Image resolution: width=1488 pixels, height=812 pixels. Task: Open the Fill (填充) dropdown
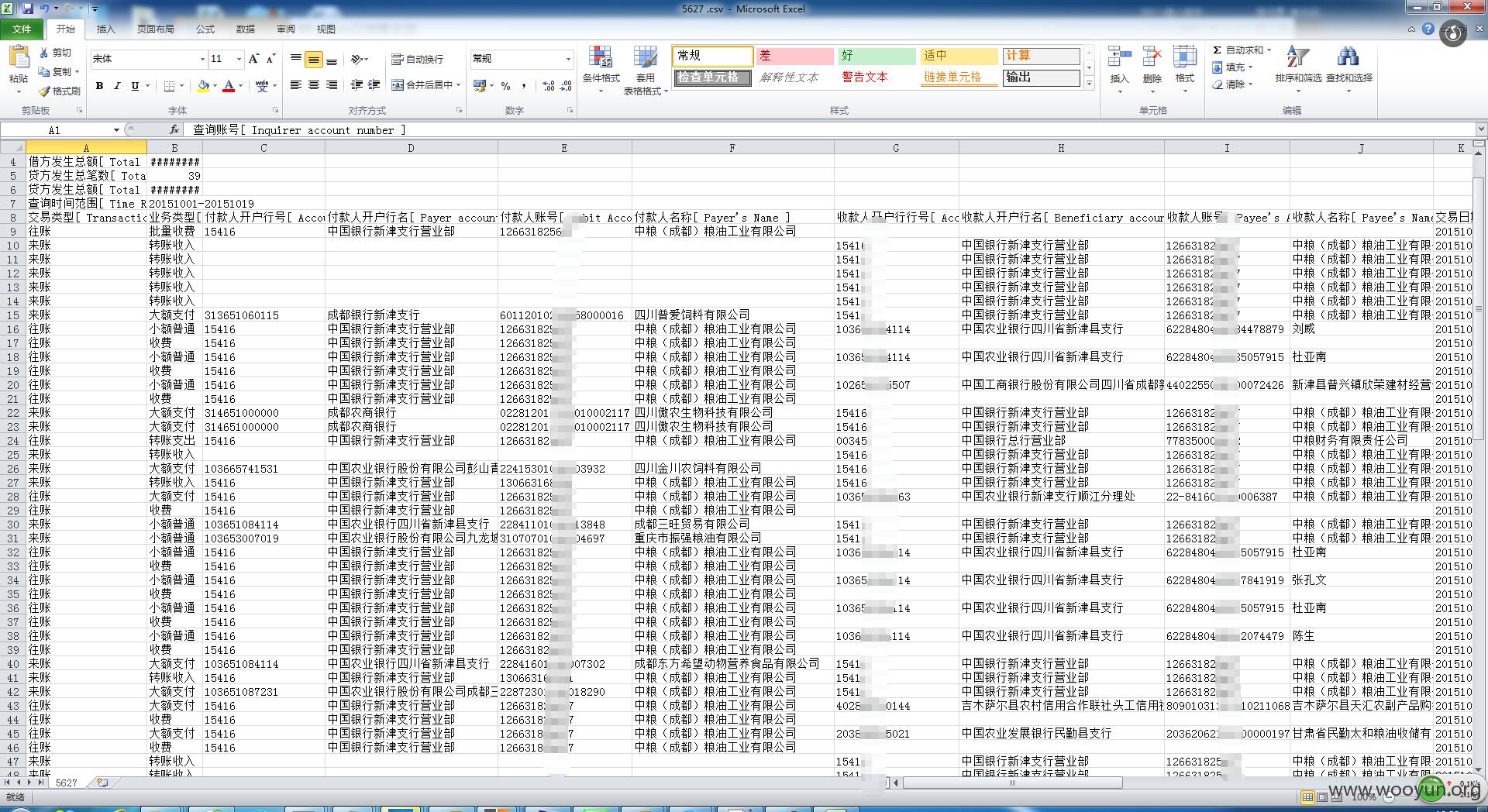pos(1232,67)
